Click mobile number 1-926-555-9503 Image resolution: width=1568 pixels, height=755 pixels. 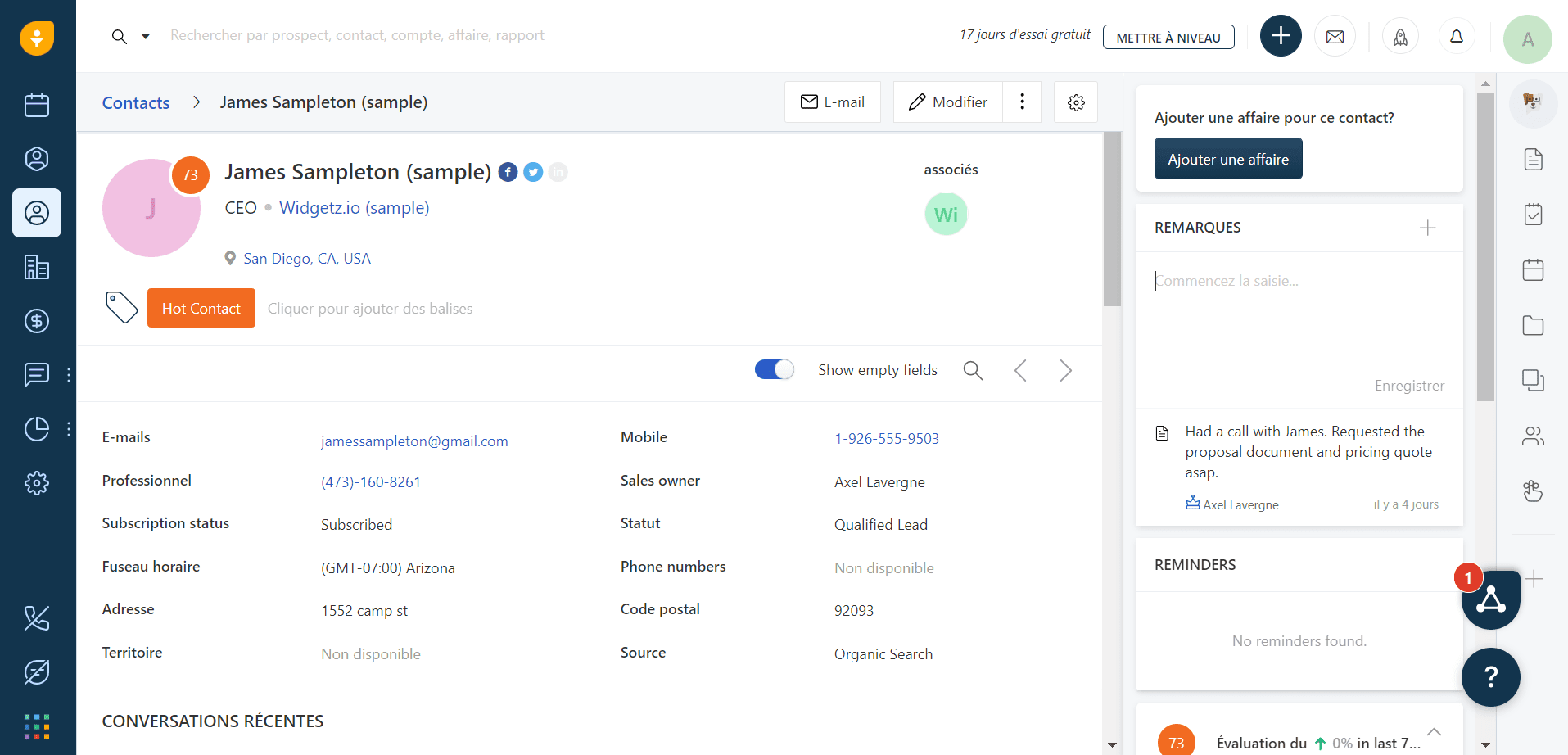[887, 439]
